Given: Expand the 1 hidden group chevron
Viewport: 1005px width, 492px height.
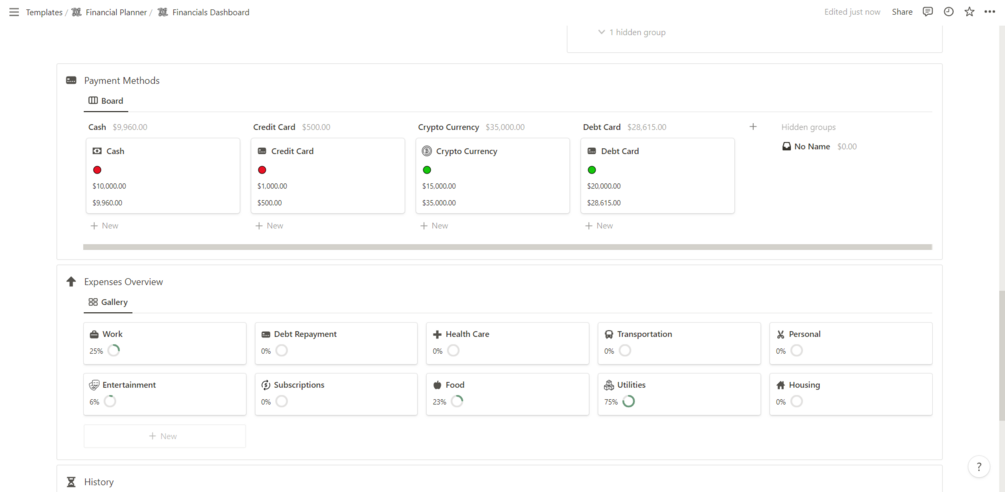Looking at the screenshot, I should pos(601,32).
